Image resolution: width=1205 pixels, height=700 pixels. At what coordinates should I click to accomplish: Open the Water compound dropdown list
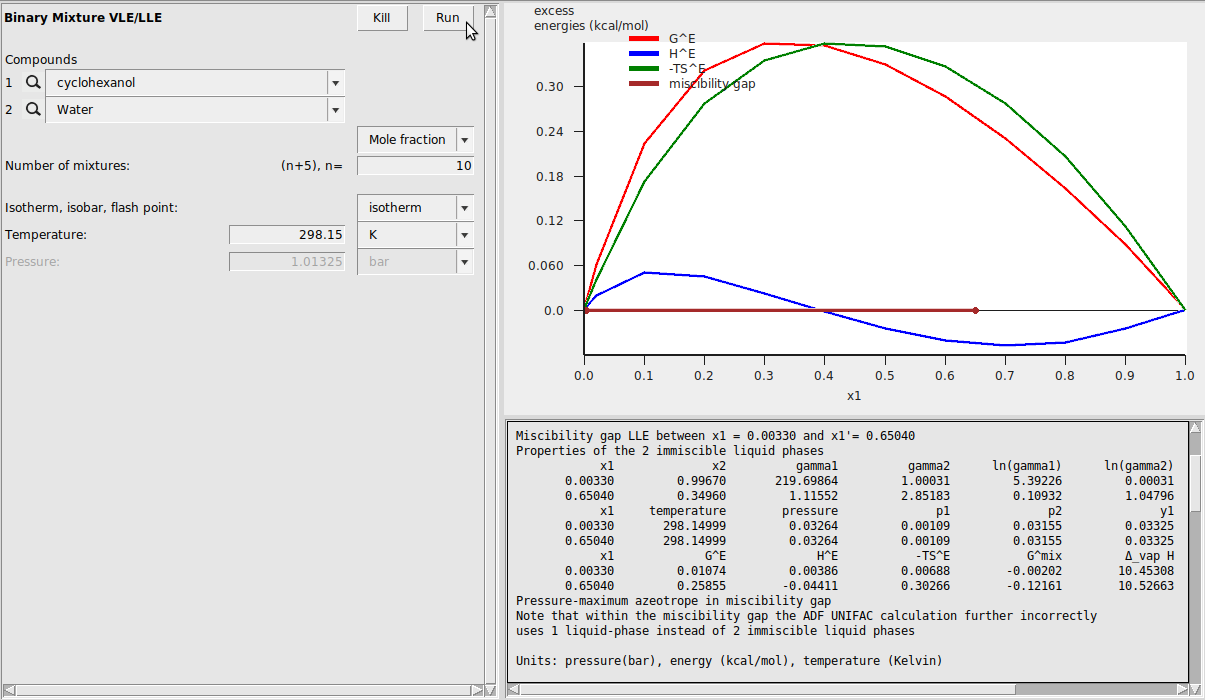click(335, 110)
